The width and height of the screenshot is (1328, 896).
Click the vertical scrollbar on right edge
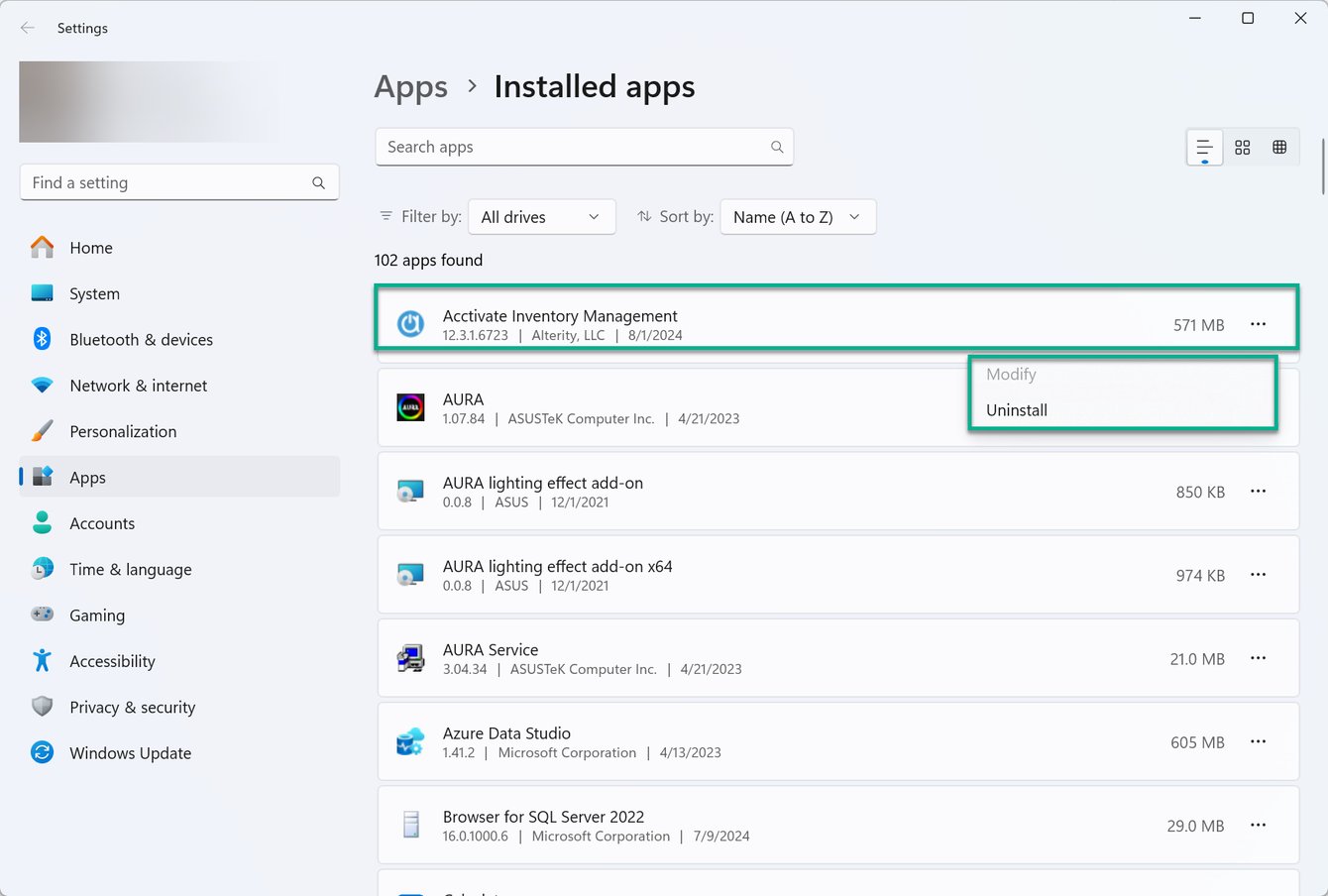coord(1323,167)
